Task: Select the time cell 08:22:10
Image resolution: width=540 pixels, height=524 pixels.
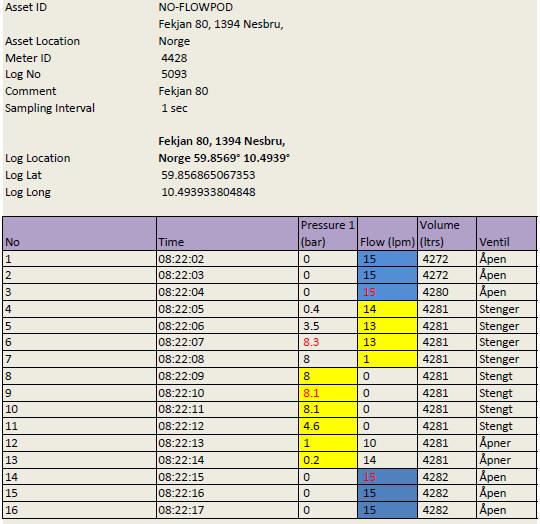Action: pyautogui.click(x=227, y=393)
